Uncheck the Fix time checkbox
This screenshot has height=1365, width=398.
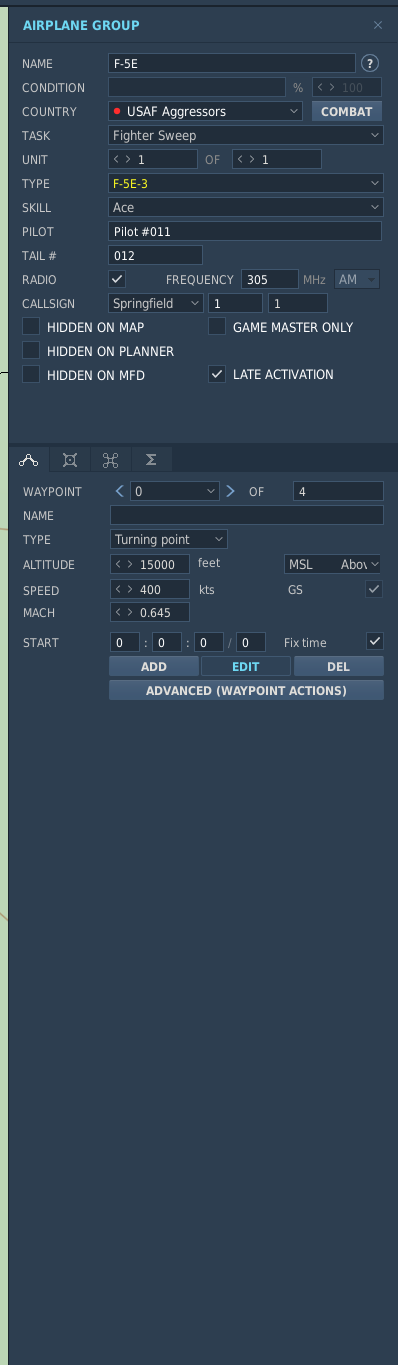[x=374, y=641]
